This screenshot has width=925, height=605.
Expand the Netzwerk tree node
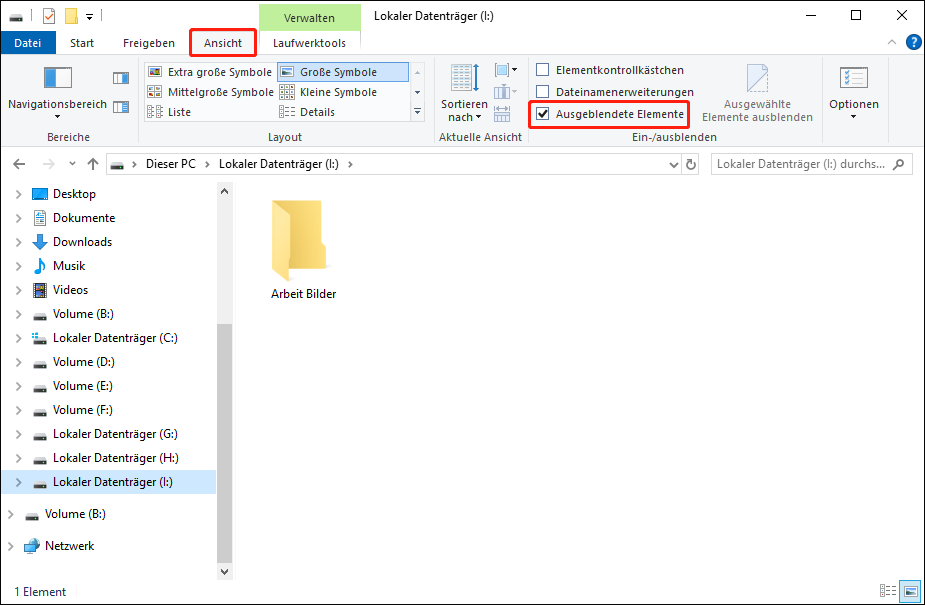(x=11, y=546)
